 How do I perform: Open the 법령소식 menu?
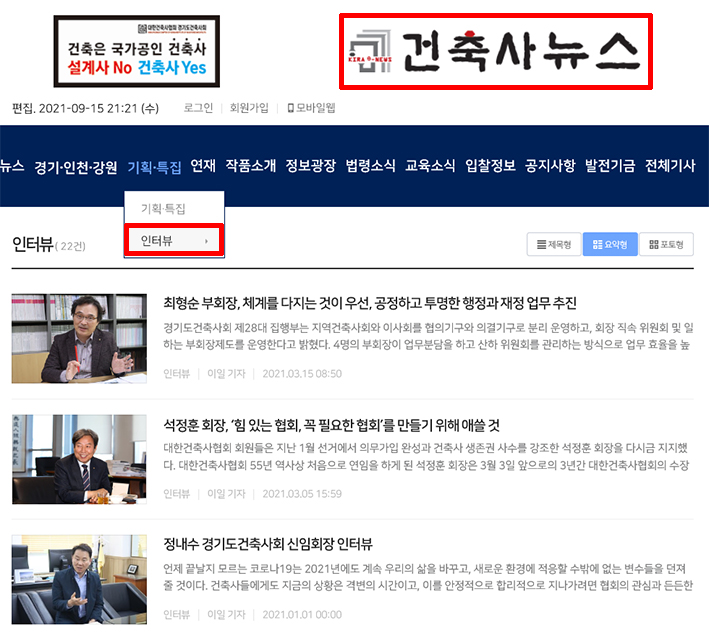coord(370,165)
